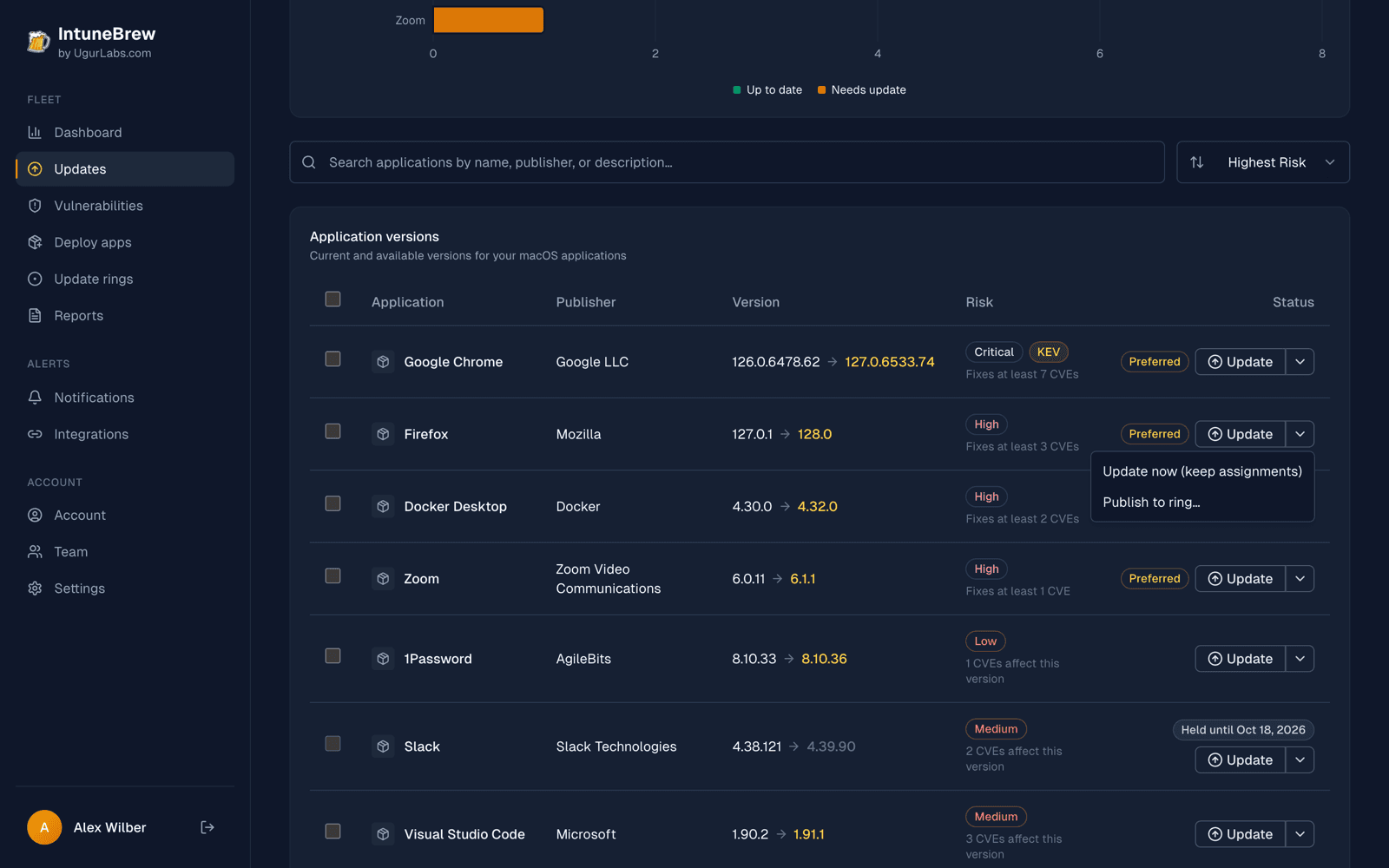1389x868 pixels.
Task: Select the Updates item in the sidebar
Action: click(125, 169)
